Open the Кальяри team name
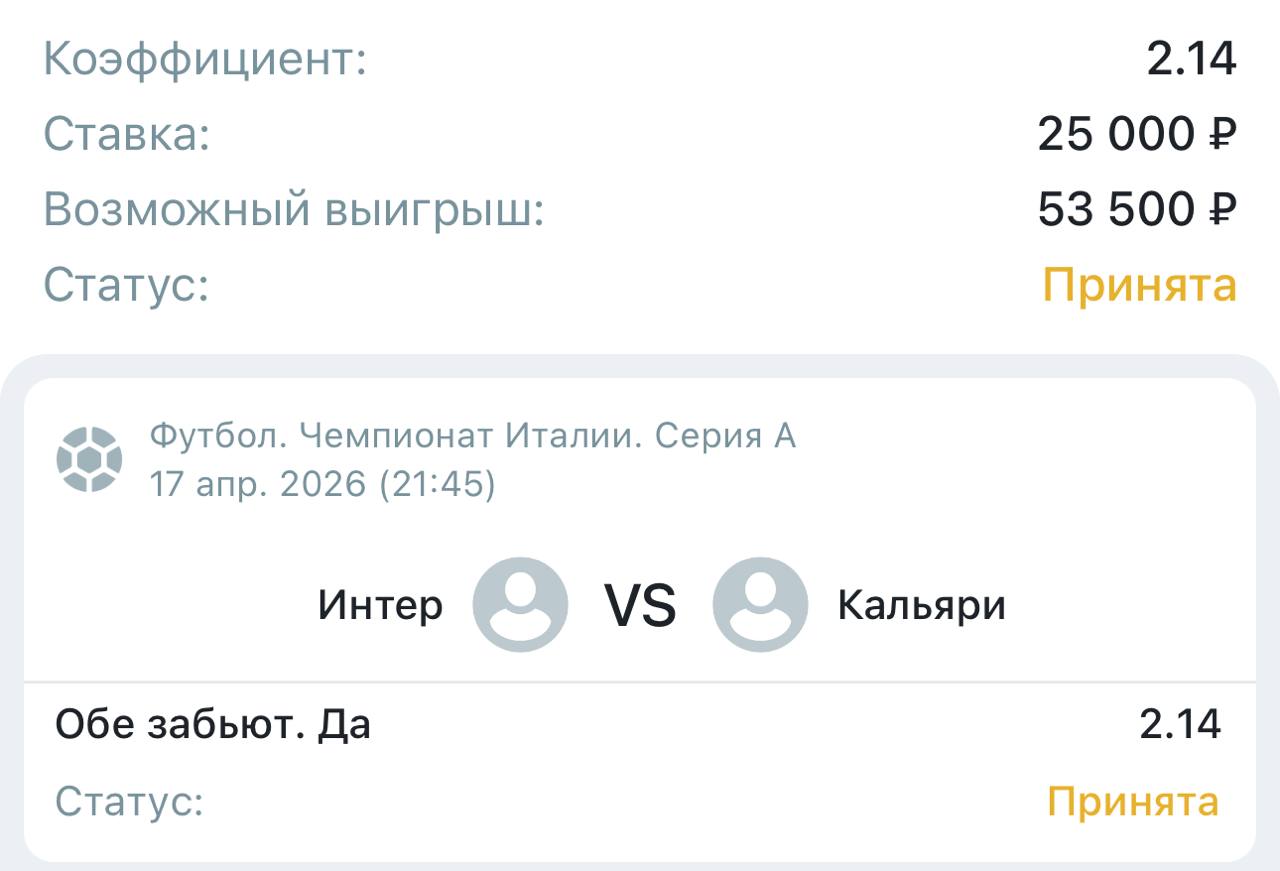The height and width of the screenshot is (871, 1280). pos(921,606)
